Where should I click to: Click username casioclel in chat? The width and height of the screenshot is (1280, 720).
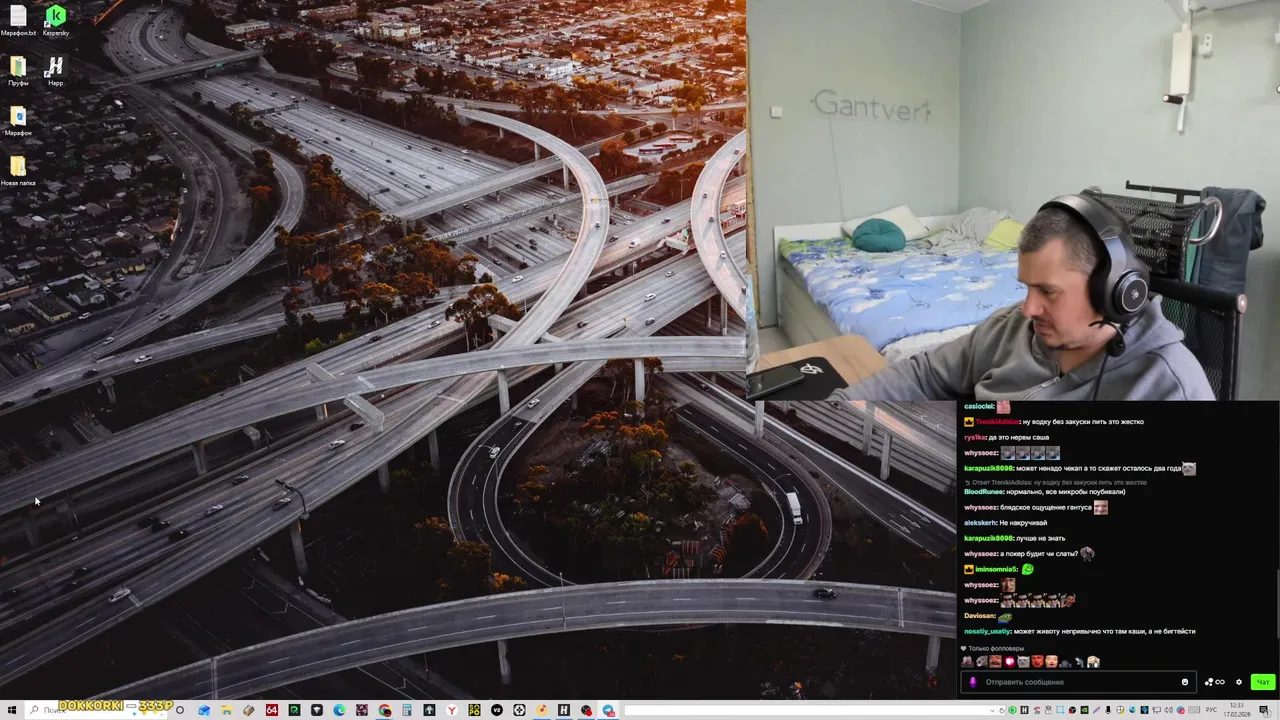tap(979, 407)
